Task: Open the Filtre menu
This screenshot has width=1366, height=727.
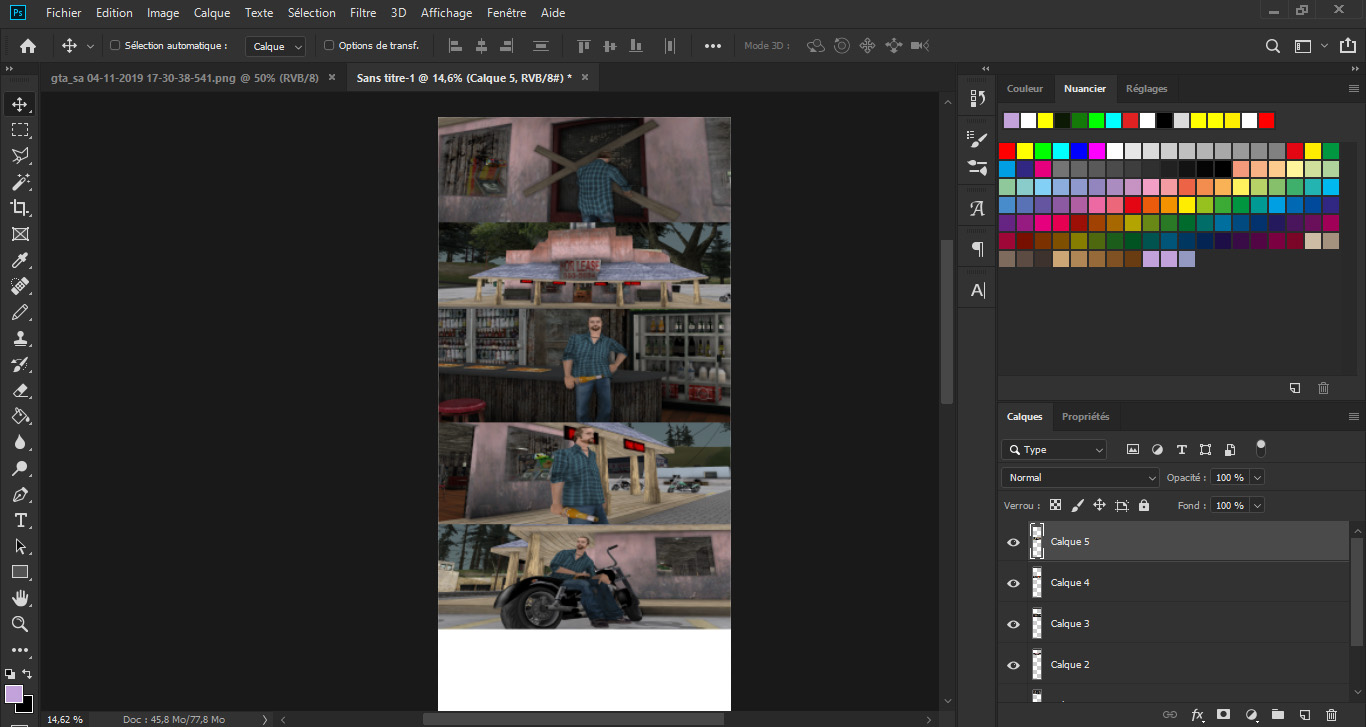Action: click(363, 13)
